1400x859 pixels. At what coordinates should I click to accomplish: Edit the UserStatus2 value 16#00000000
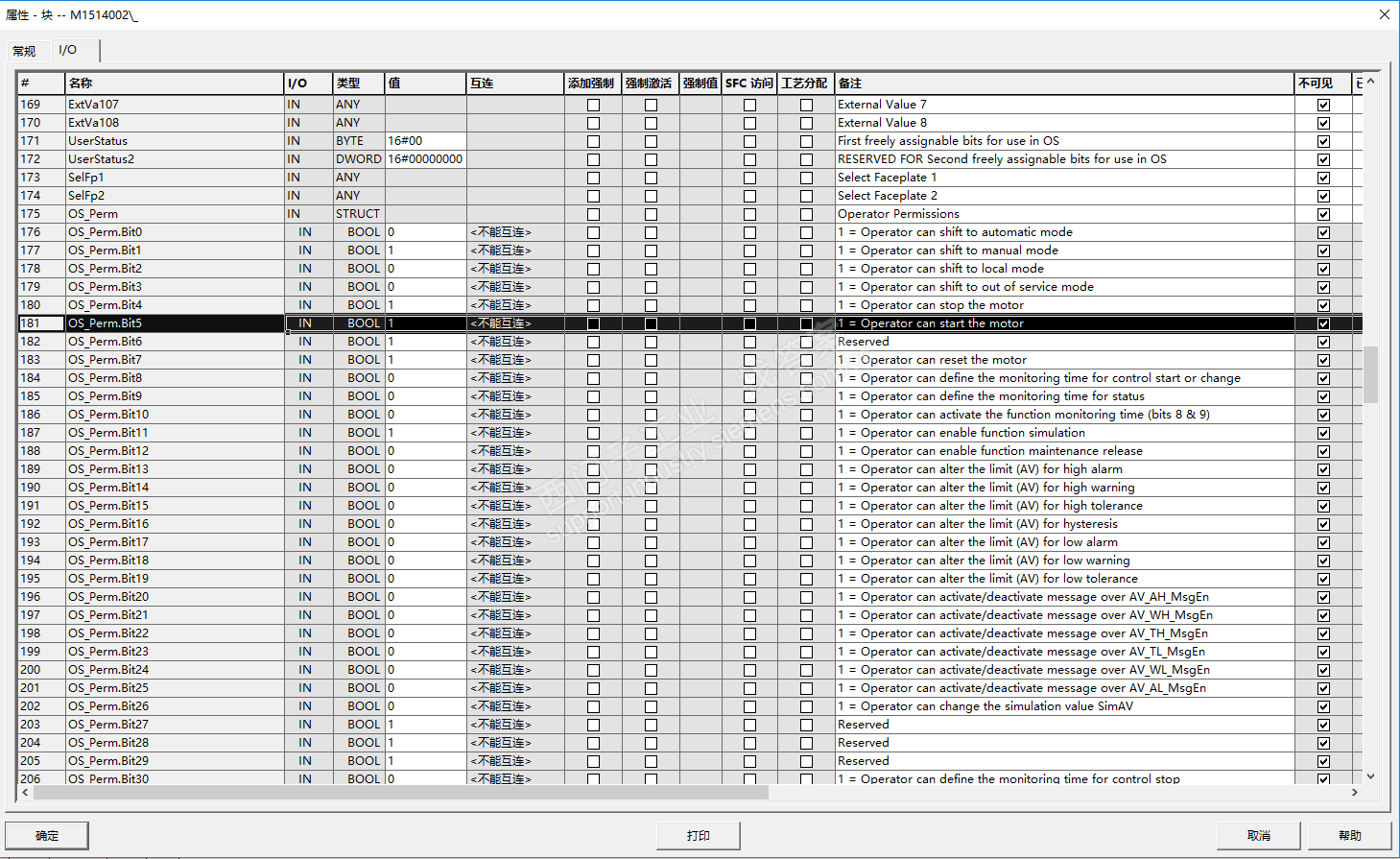point(425,159)
